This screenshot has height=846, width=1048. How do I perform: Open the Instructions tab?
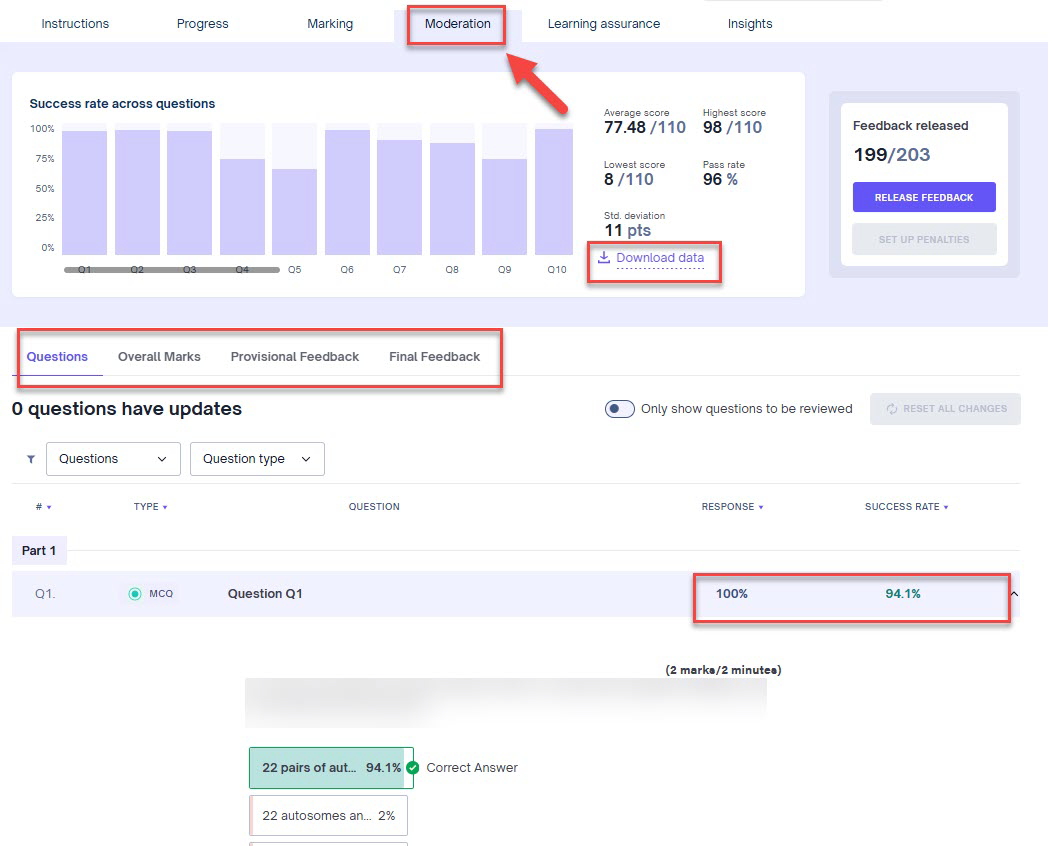click(75, 24)
